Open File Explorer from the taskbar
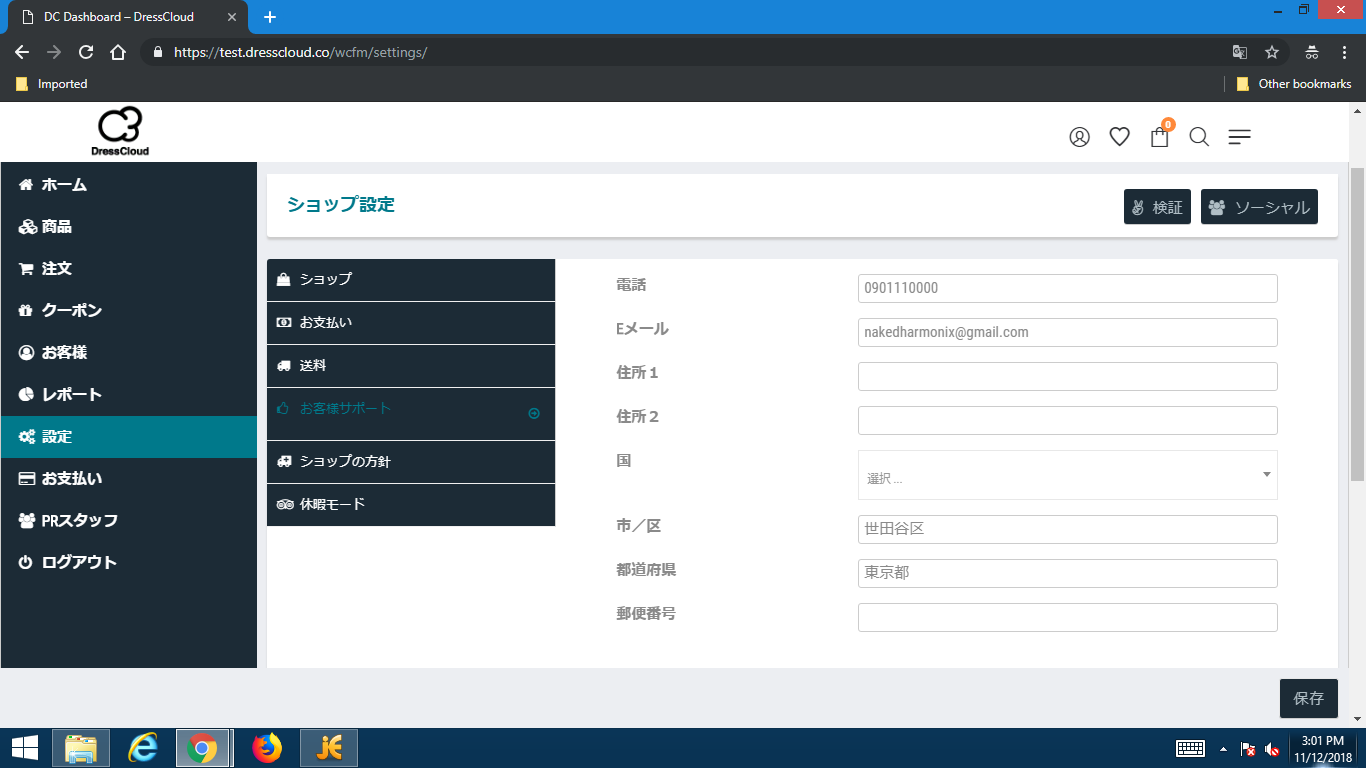Screen dimensions: 1366x768 [81, 748]
